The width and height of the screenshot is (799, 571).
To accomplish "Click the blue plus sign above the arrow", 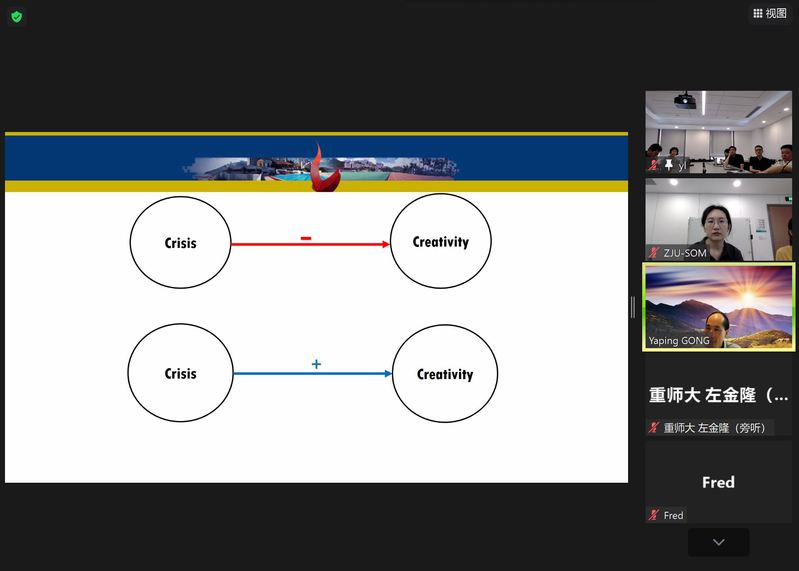I will coord(316,364).
